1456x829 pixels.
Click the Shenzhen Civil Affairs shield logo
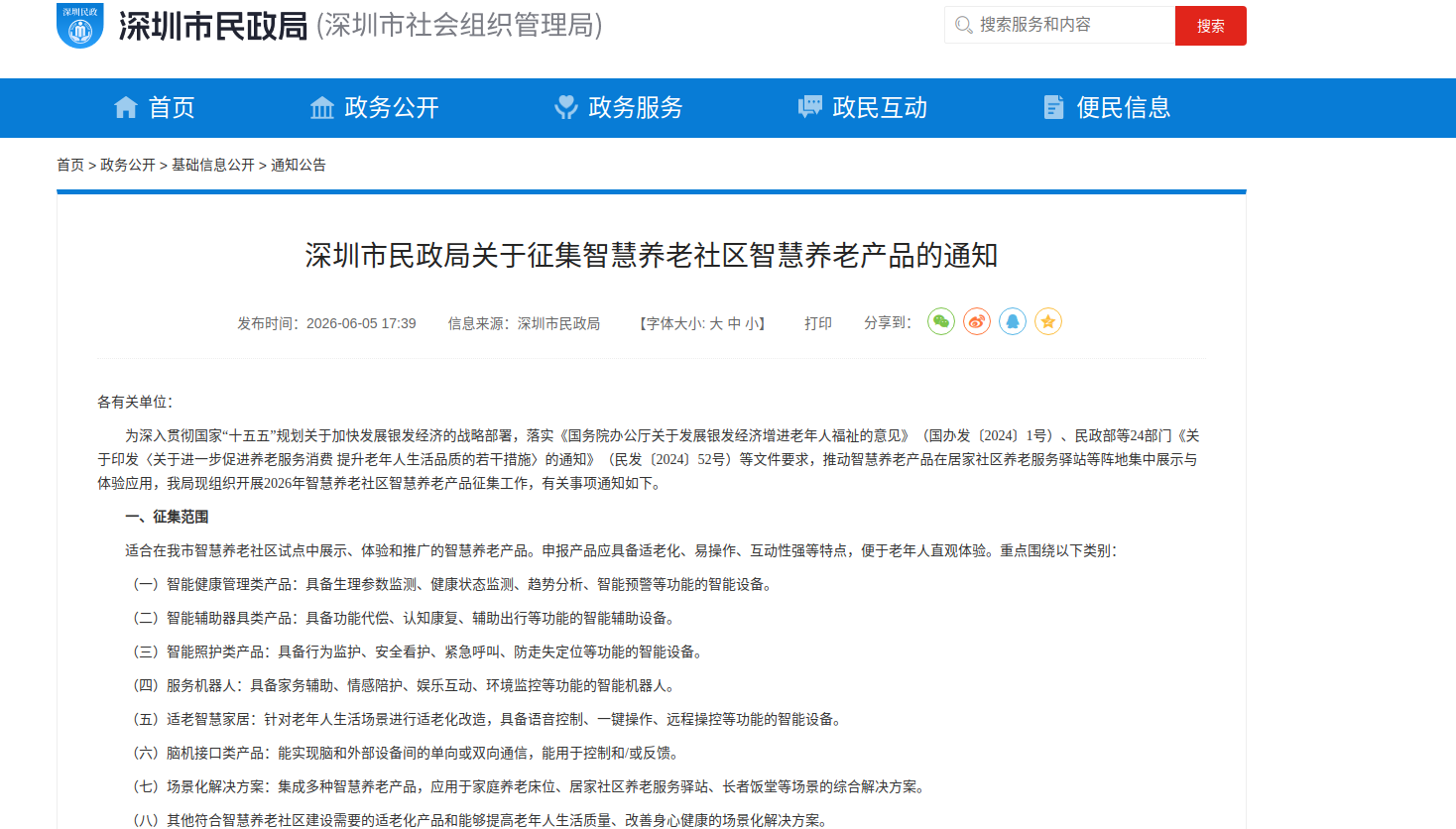(80, 25)
